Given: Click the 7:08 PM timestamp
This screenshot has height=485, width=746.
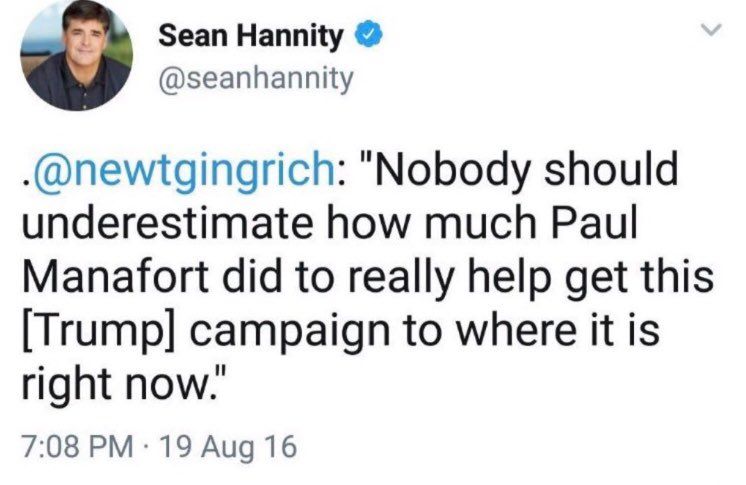Looking at the screenshot, I should pyautogui.click(x=86, y=444).
